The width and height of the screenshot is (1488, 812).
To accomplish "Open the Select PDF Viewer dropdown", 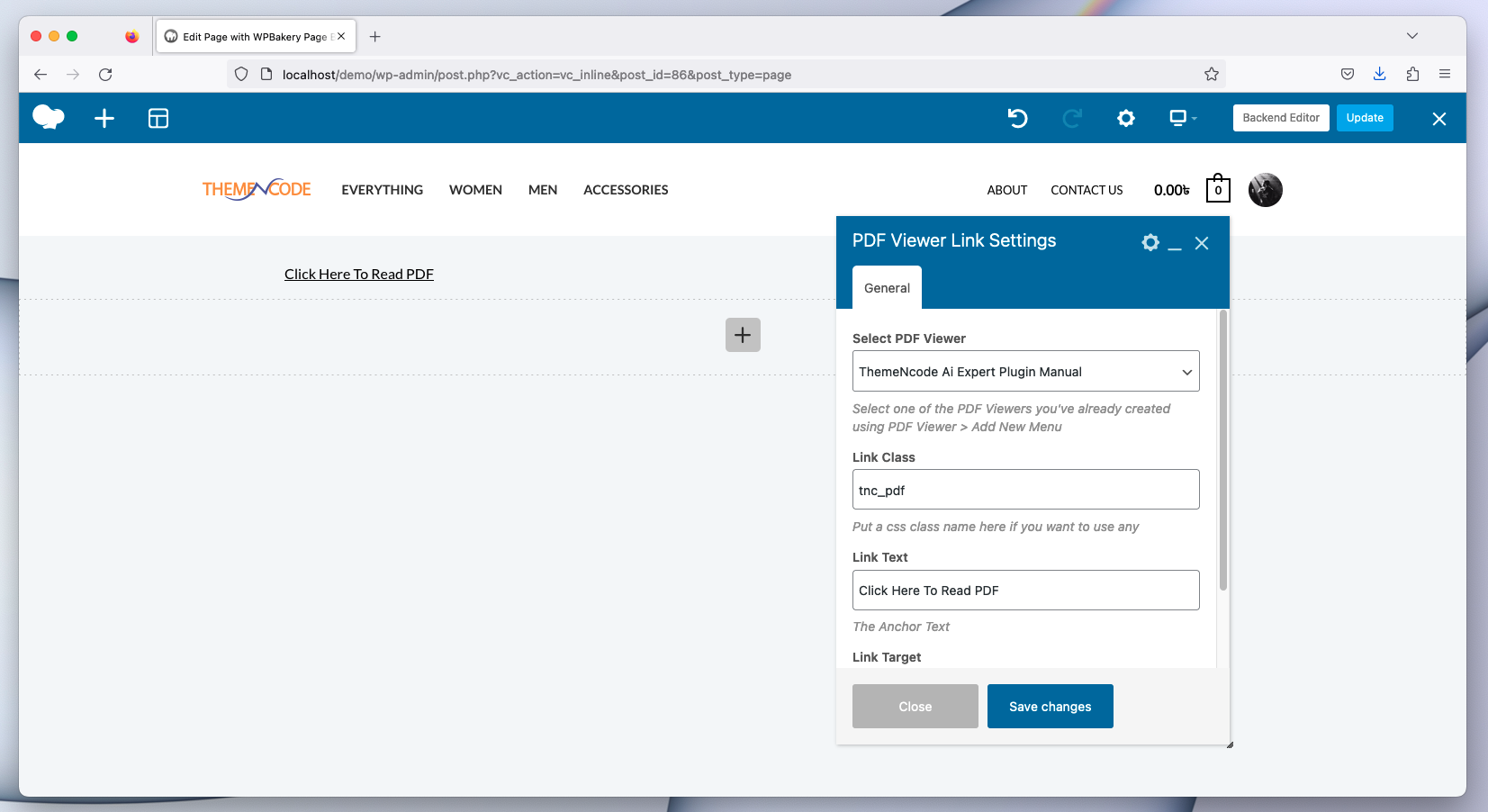I will 1026,371.
